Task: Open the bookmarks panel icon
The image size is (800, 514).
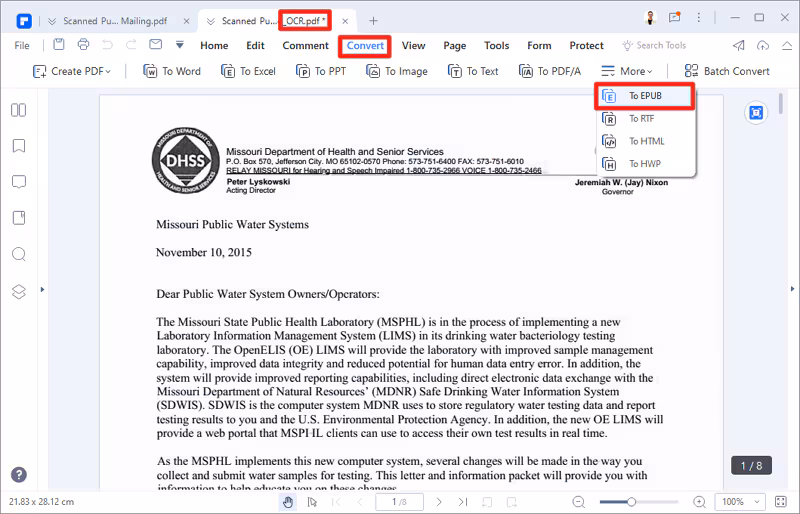Action: click(19, 146)
